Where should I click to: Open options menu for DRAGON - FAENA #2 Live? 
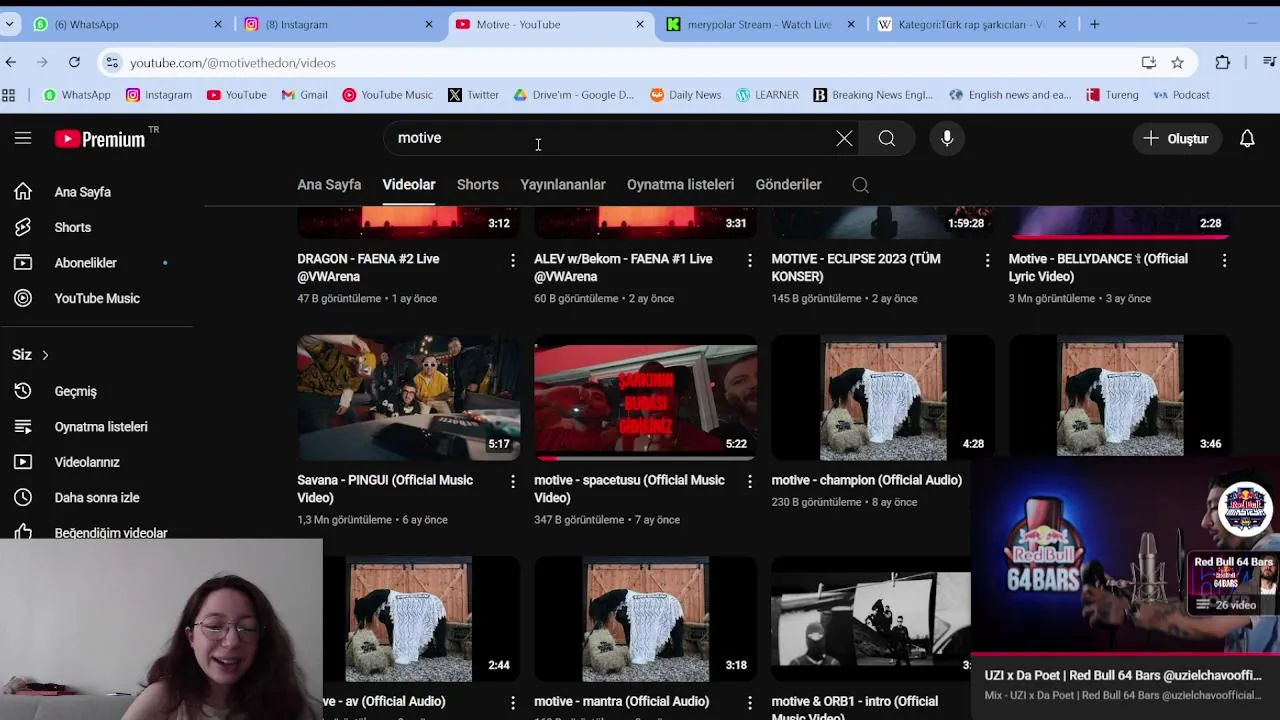[513, 260]
